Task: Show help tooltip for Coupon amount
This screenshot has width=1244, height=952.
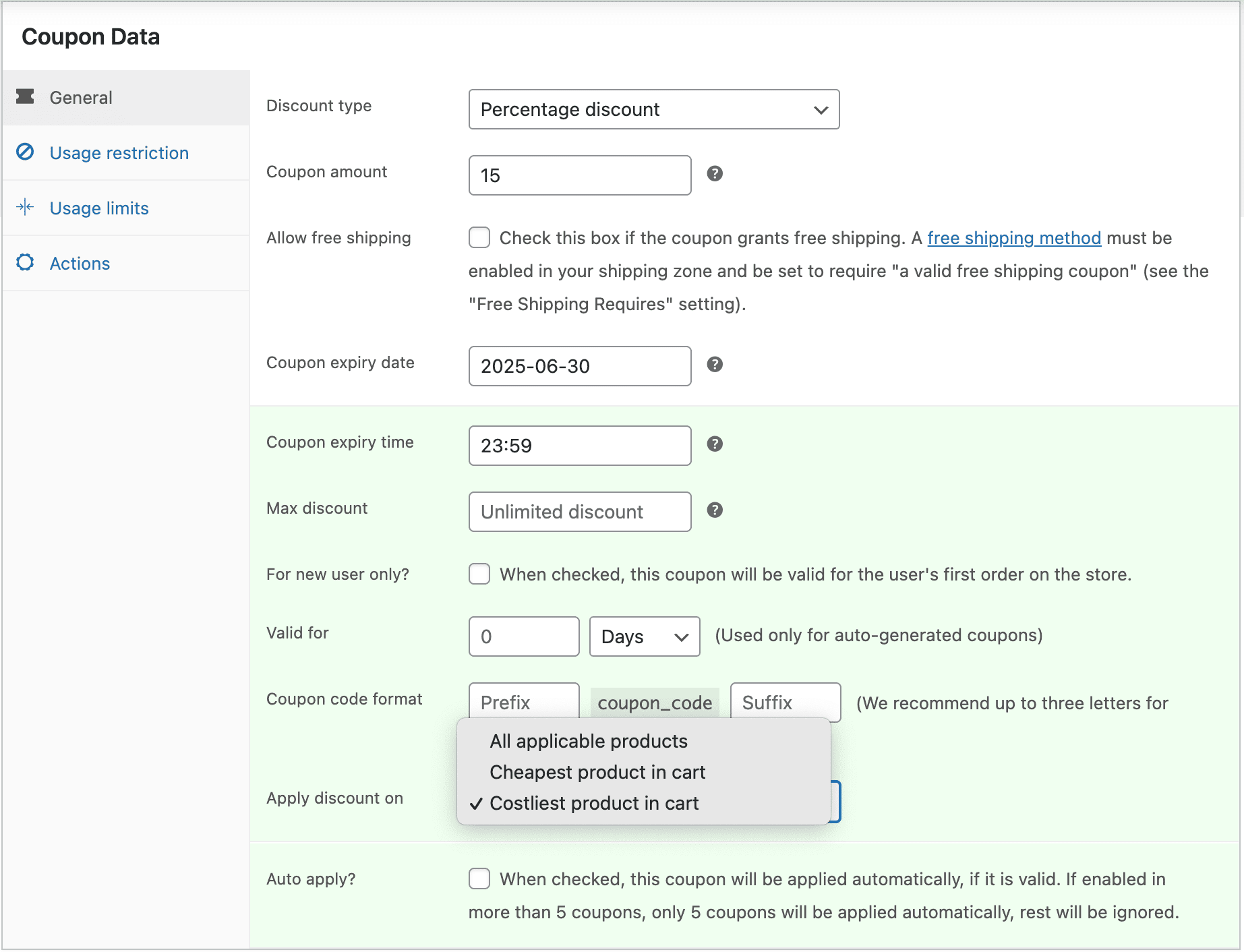Action: (x=715, y=174)
